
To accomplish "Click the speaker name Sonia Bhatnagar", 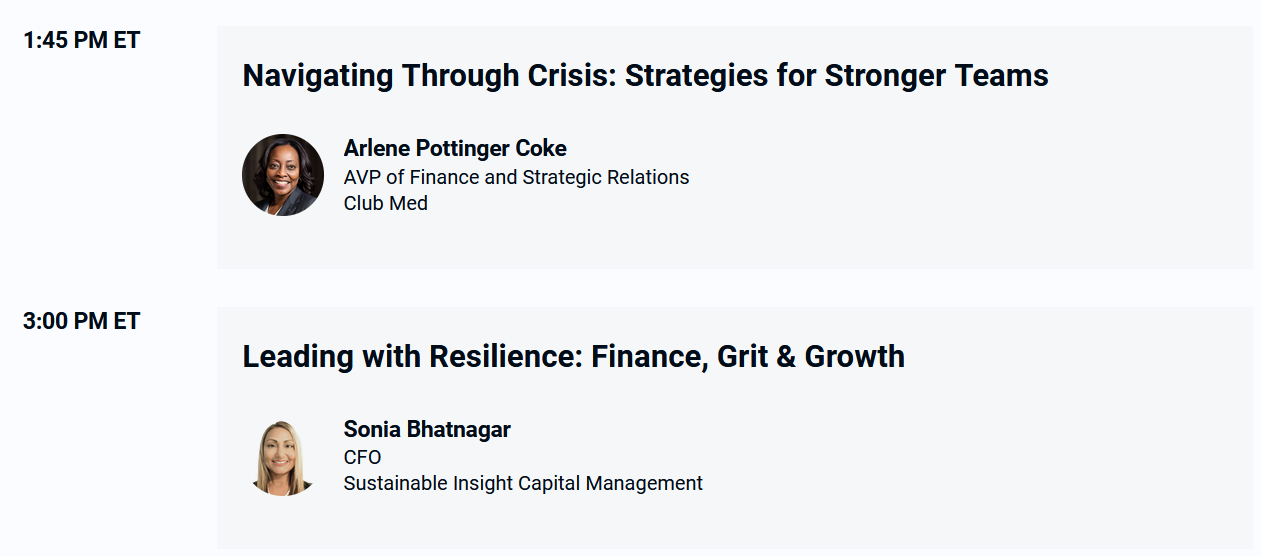I will (x=427, y=430).
